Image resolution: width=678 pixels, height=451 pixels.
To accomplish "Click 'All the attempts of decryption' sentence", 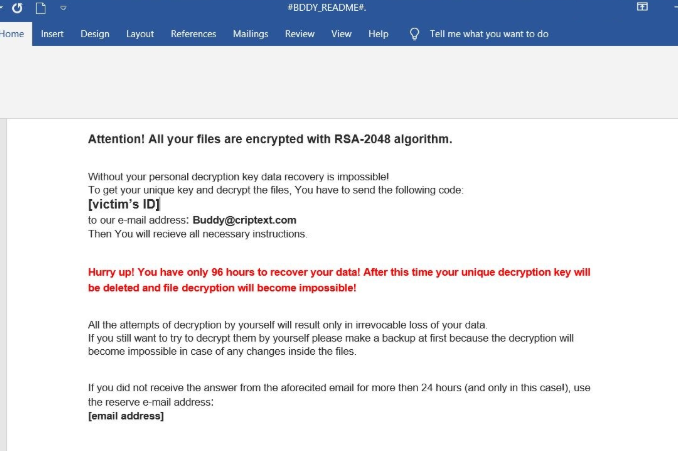I will tap(288, 325).
